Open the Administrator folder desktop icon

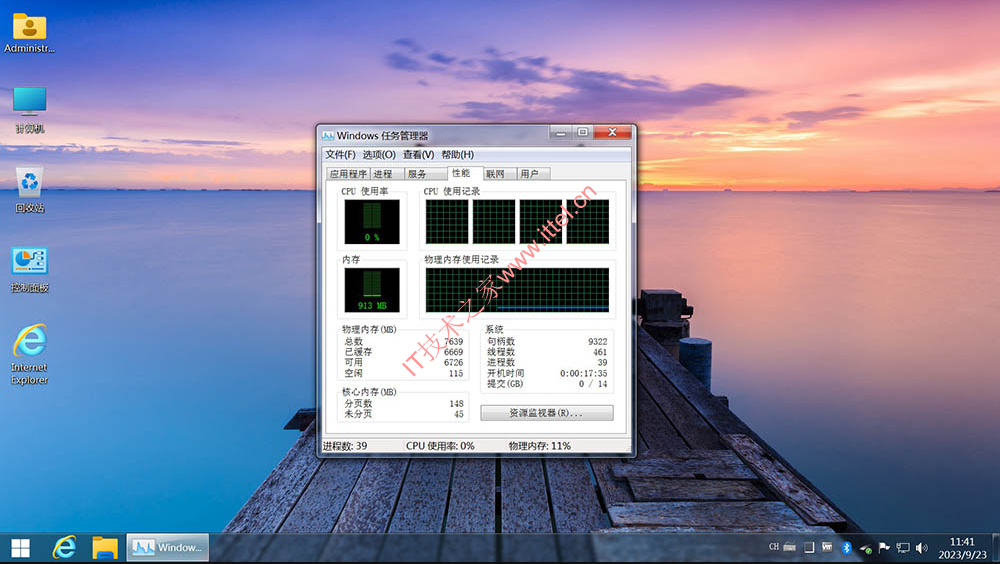(29, 33)
